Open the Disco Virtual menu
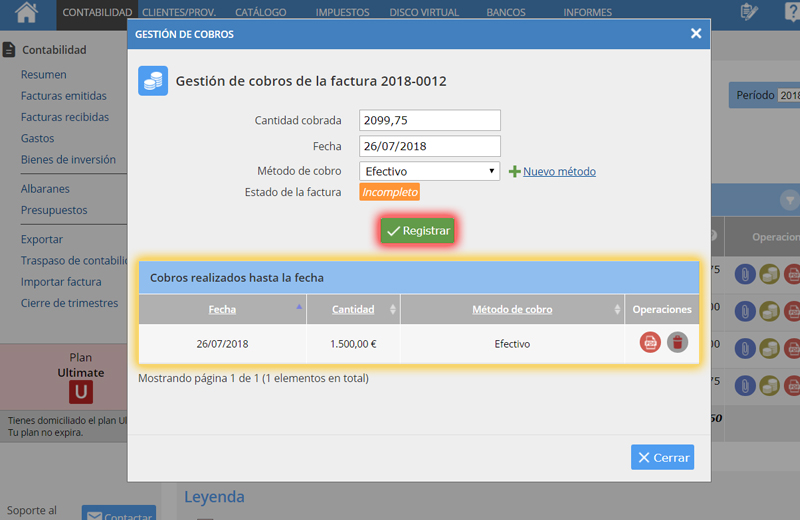 coord(423,13)
